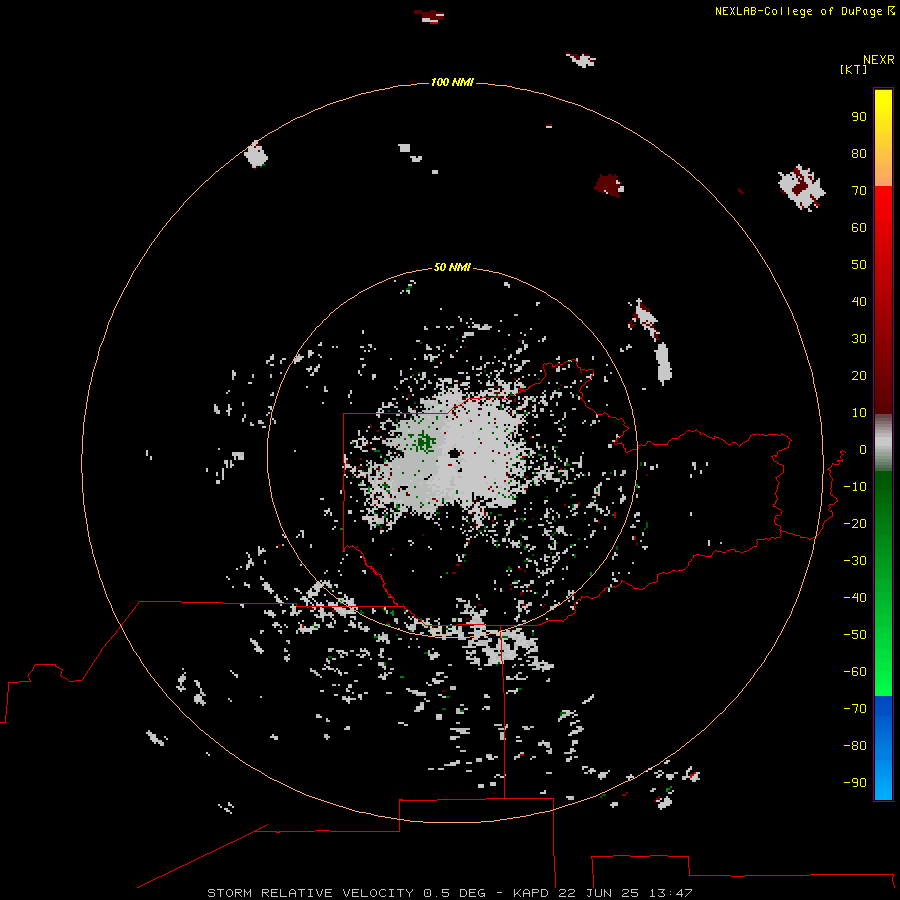Pick the yellow top segment of velocity scale

tap(883, 138)
